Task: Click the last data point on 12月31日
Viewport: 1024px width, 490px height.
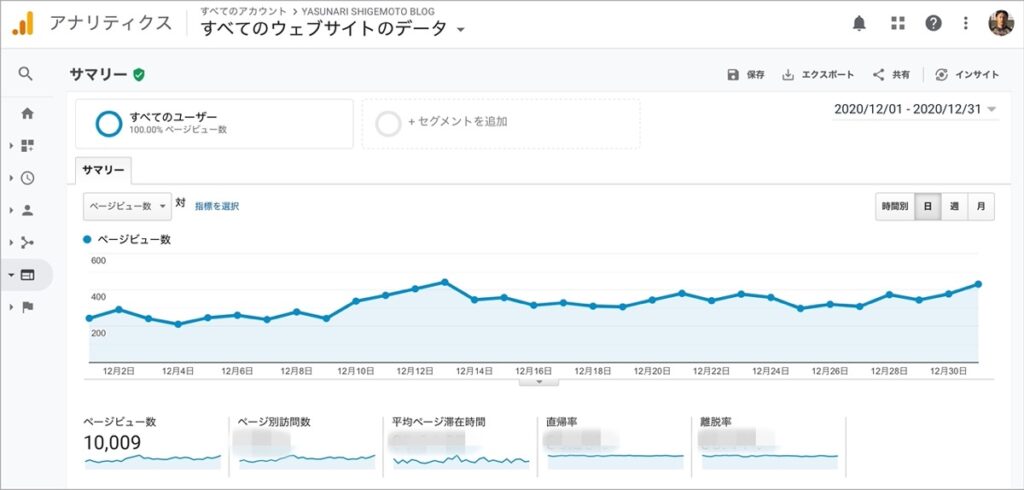Action: pyautogui.click(x=978, y=284)
